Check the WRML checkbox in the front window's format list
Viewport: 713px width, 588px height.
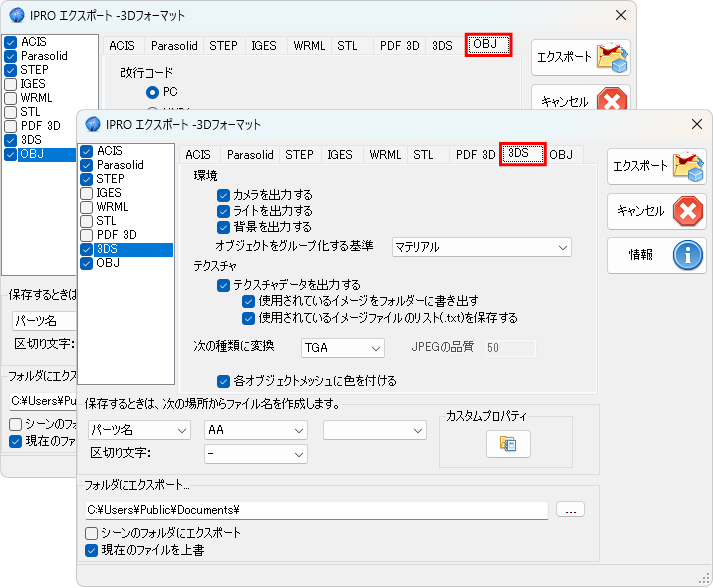[x=86, y=207]
